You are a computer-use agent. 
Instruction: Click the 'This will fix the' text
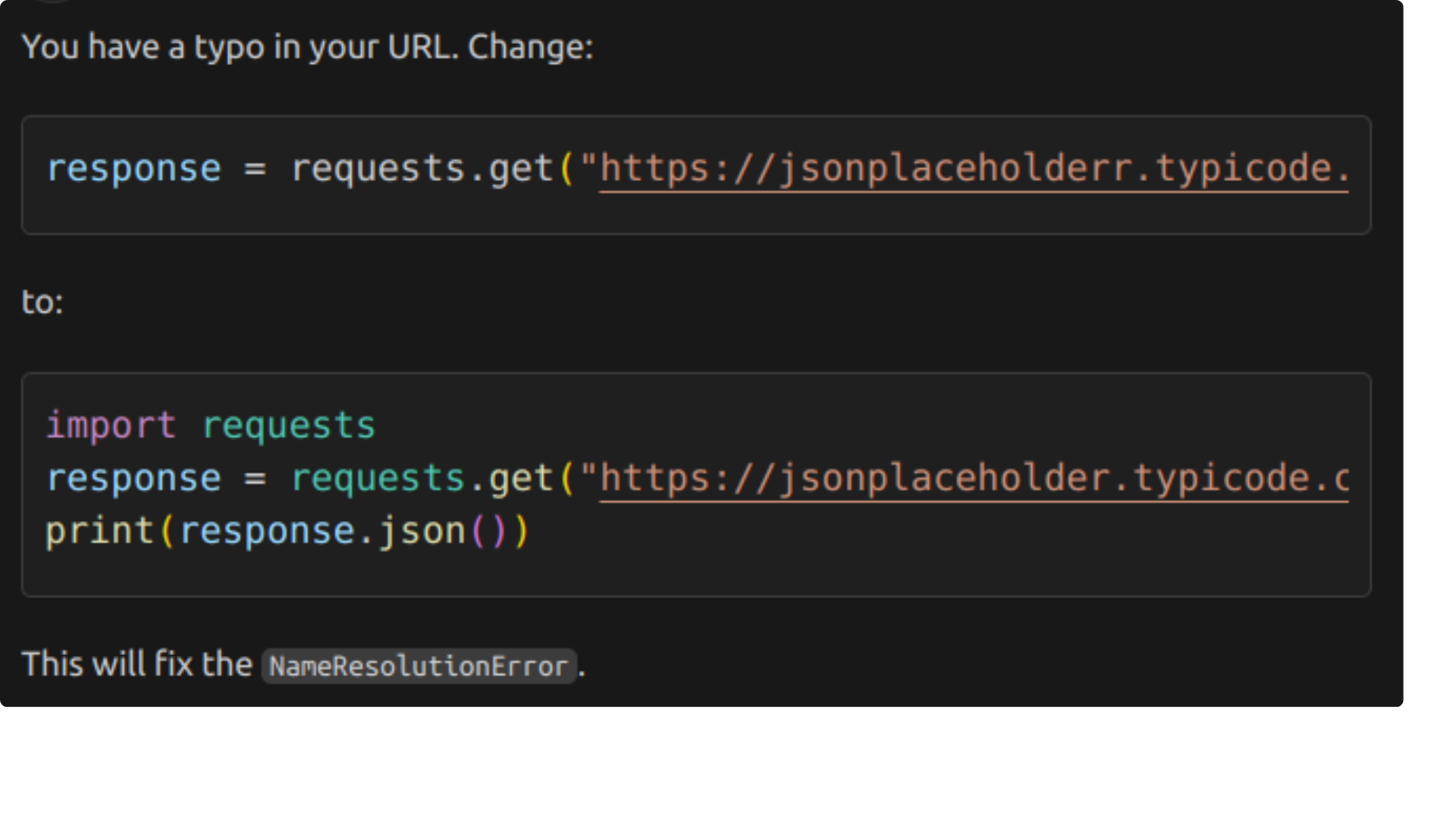(x=136, y=664)
